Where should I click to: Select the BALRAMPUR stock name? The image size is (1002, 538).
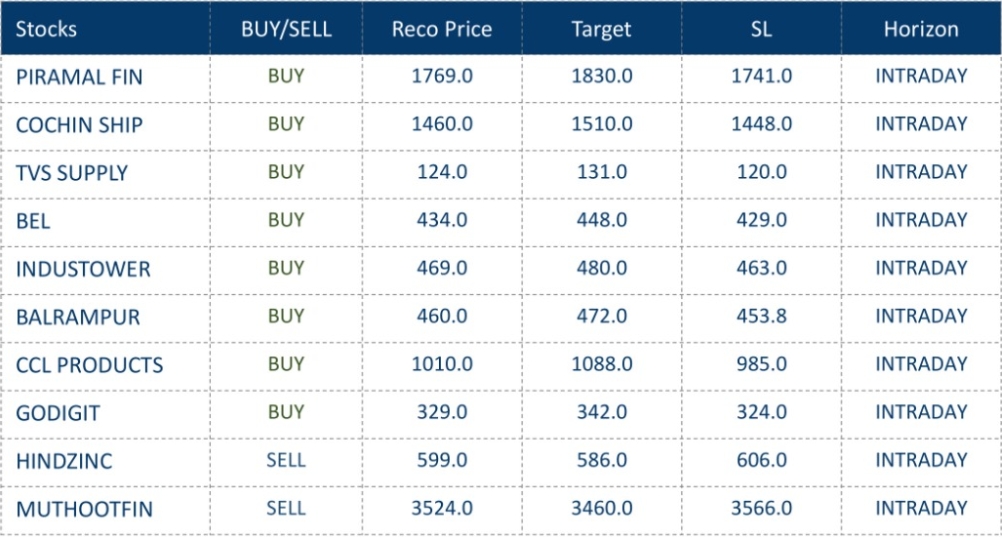click(x=78, y=317)
